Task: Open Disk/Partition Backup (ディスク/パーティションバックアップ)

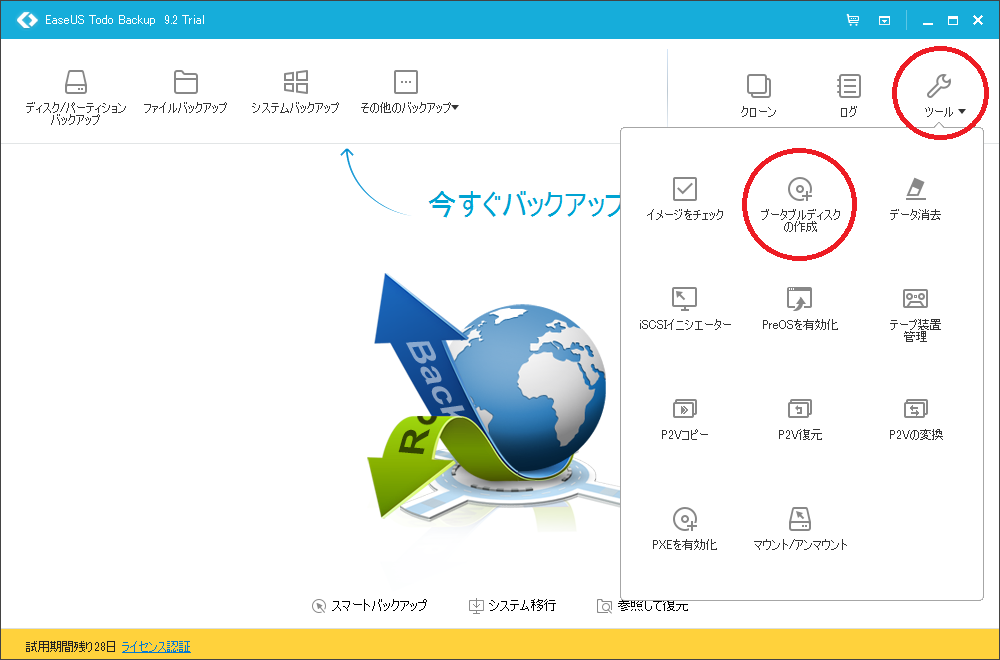Action: (x=75, y=97)
